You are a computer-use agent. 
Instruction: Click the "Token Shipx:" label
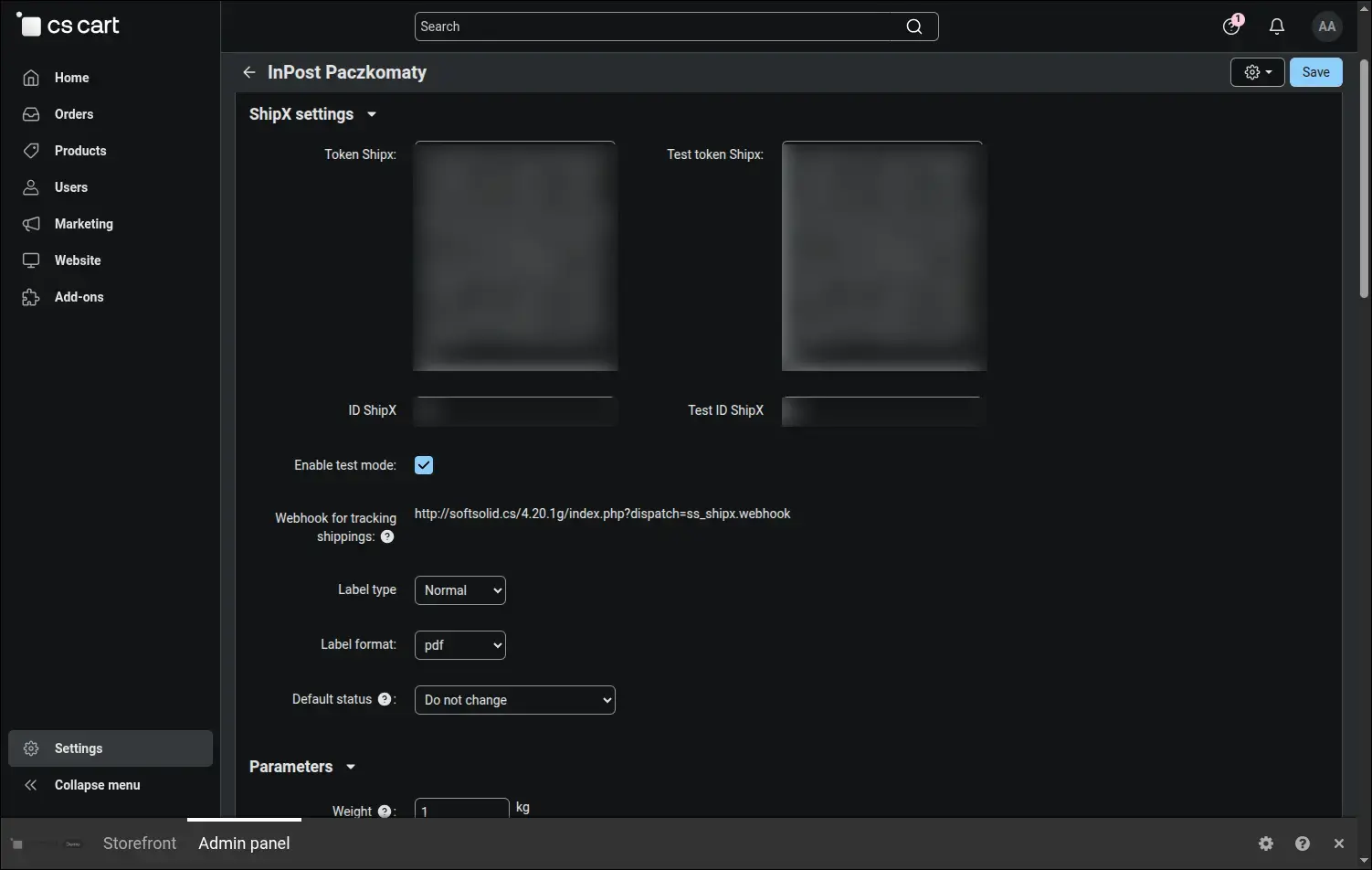[x=361, y=154]
